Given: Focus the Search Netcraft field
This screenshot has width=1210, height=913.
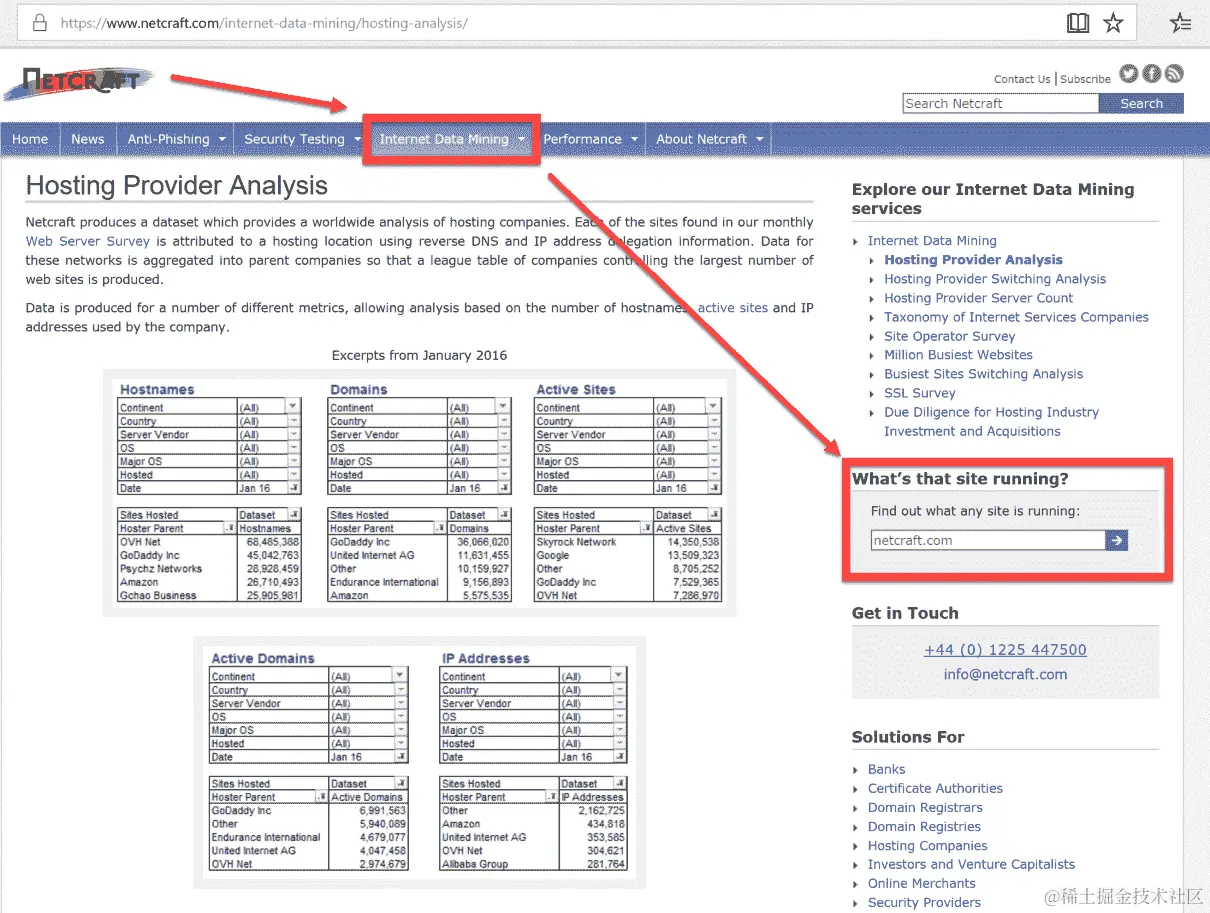Looking at the screenshot, I should [x=1000, y=103].
